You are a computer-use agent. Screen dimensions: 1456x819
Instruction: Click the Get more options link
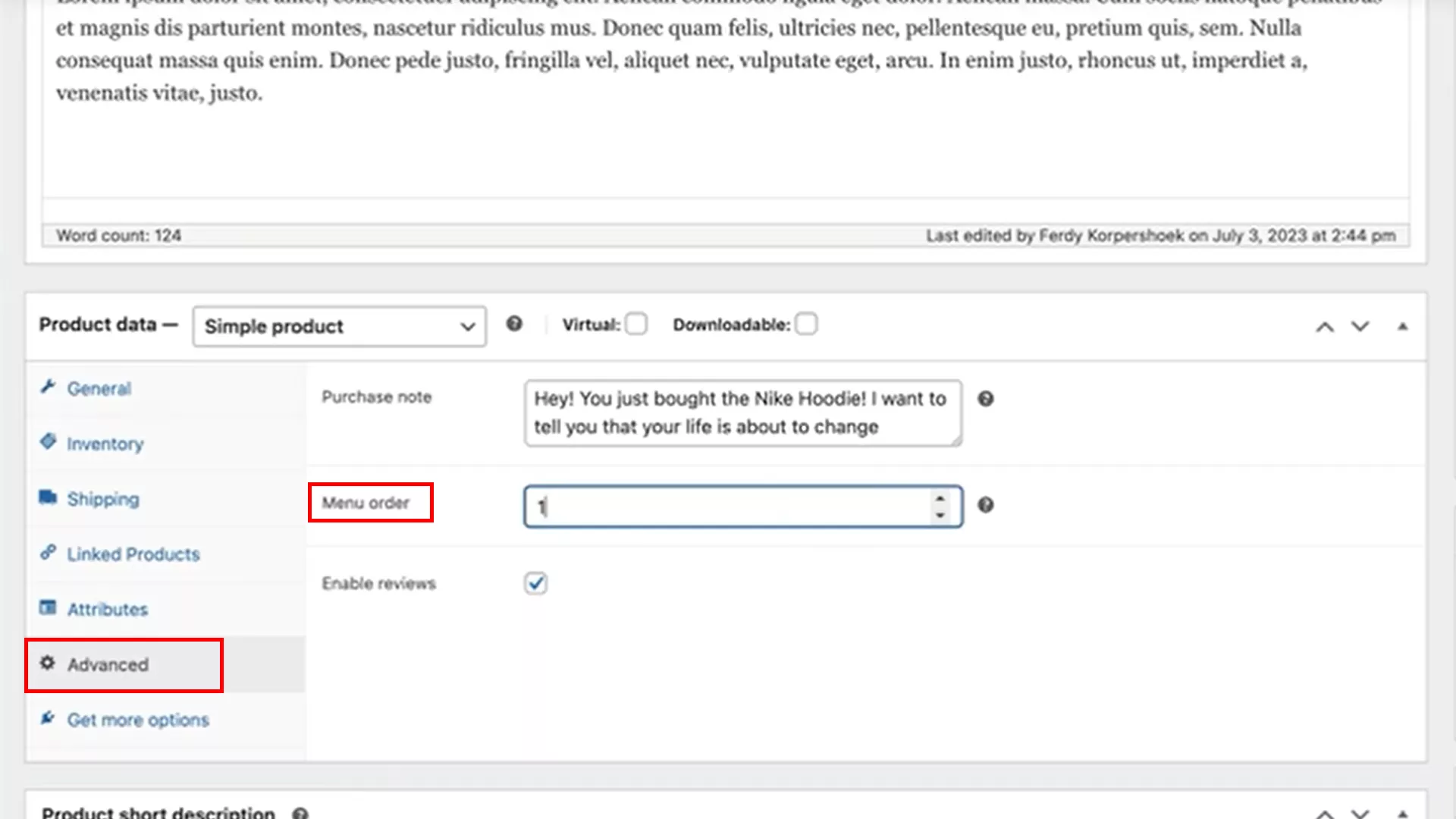click(x=138, y=719)
